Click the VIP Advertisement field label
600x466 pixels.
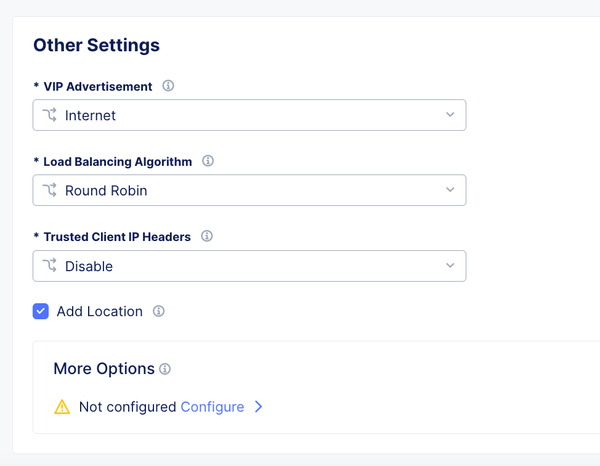pos(98,87)
